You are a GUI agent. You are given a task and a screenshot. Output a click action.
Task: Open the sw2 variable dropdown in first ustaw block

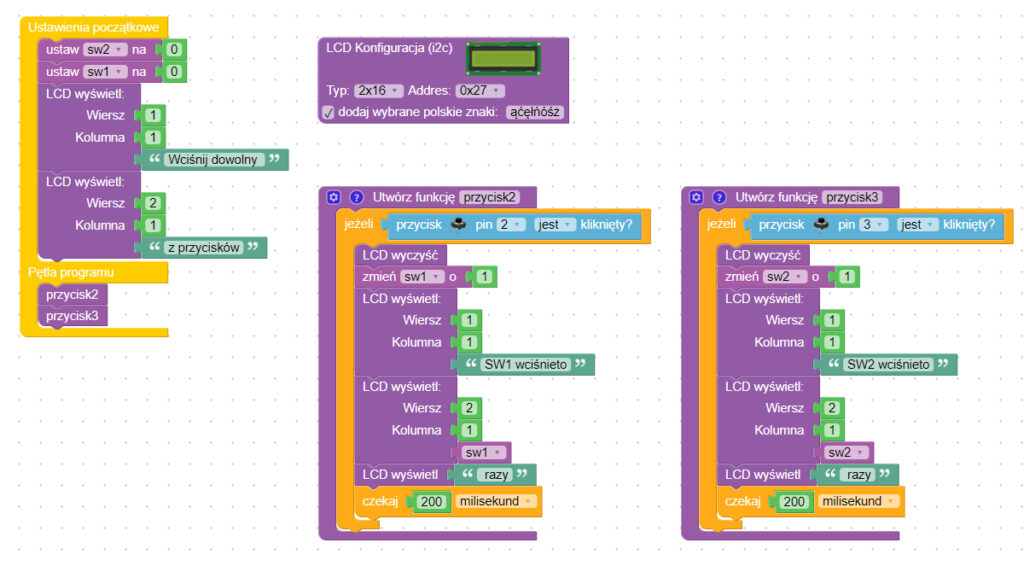104,50
